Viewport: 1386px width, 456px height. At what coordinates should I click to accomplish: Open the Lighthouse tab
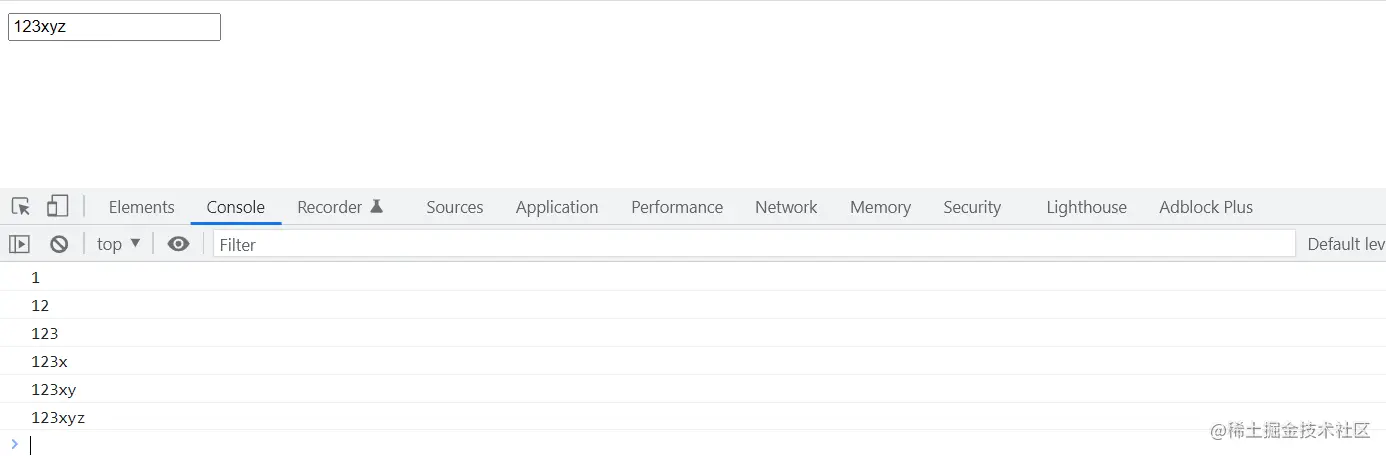(1086, 207)
